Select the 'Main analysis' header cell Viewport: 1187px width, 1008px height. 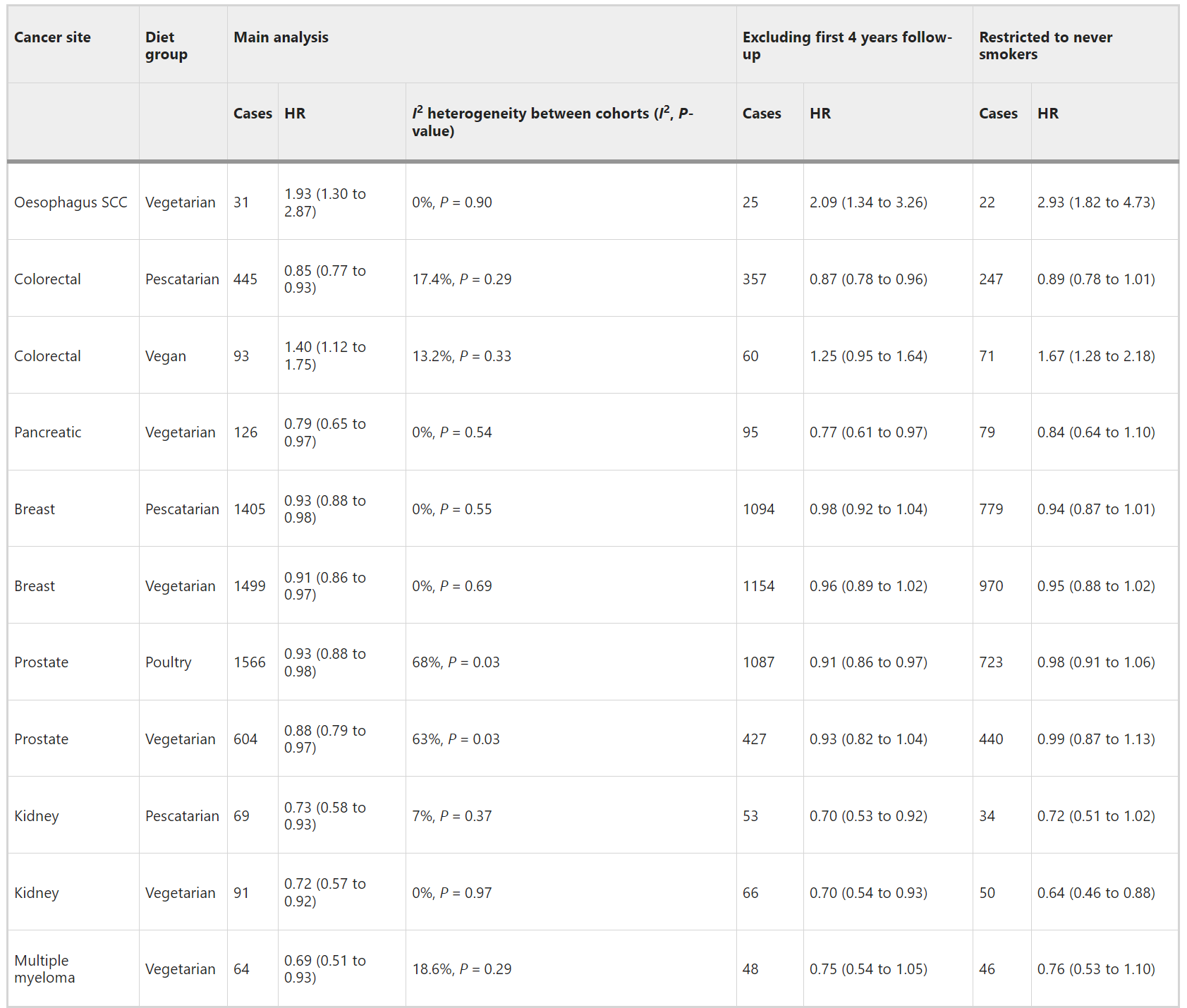[281, 37]
